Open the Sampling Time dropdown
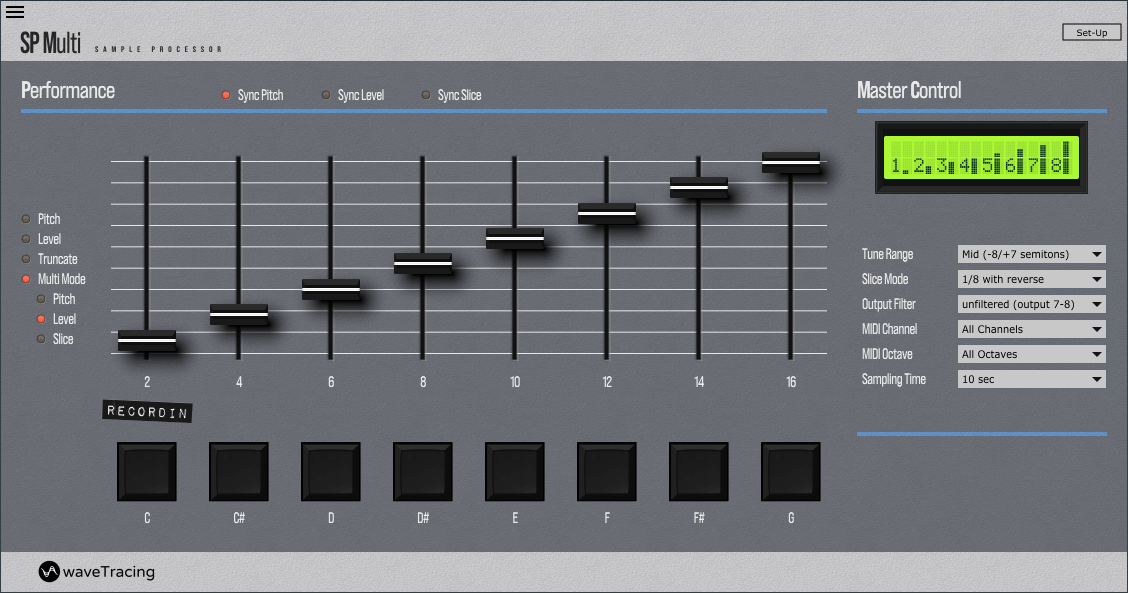The width and height of the screenshot is (1128, 593). (x=1031, y=379)
